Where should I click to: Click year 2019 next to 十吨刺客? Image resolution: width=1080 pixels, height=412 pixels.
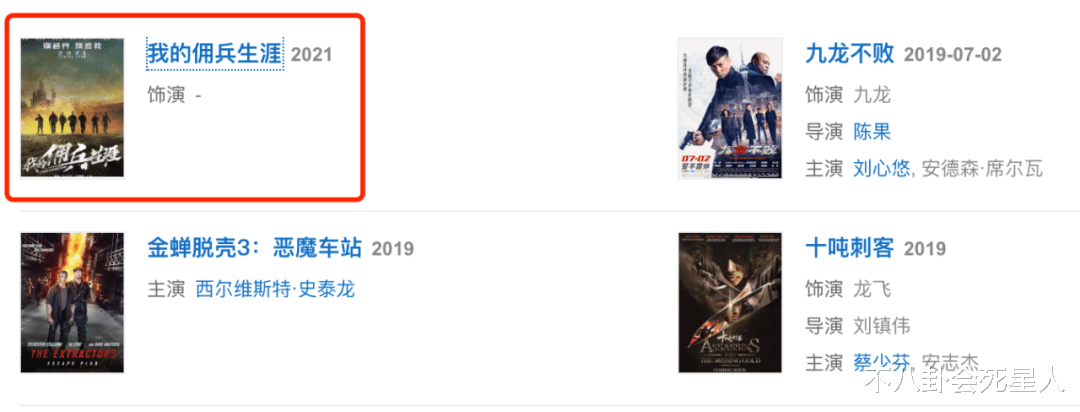924,249
